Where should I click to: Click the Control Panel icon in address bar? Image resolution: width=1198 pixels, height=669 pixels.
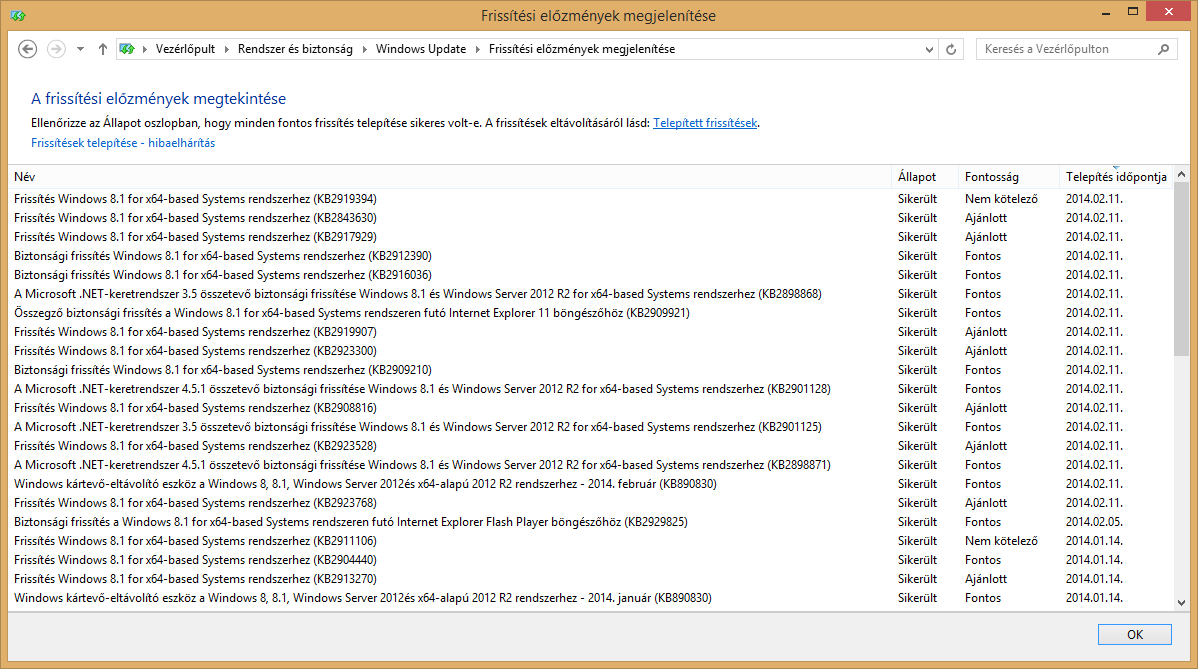point(127,49)
